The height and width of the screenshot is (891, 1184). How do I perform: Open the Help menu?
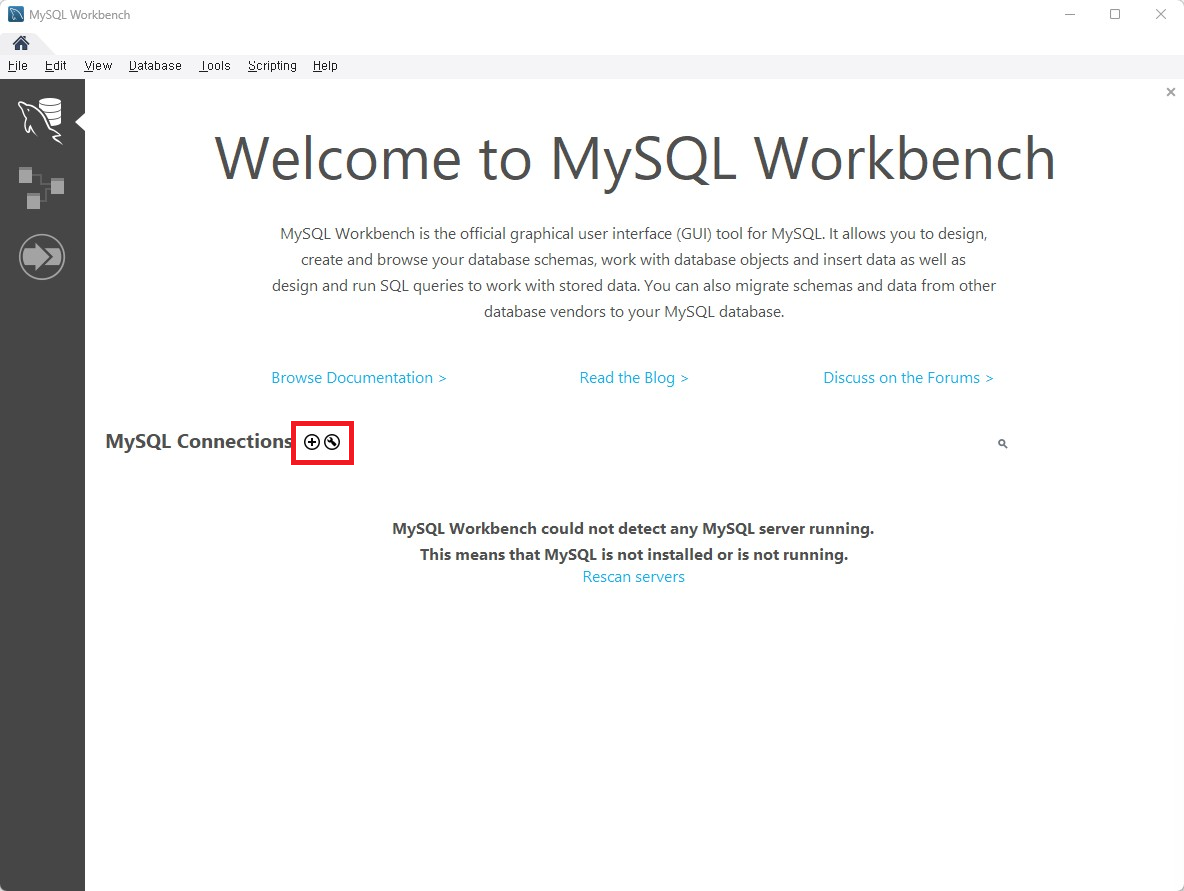[325, 66]
